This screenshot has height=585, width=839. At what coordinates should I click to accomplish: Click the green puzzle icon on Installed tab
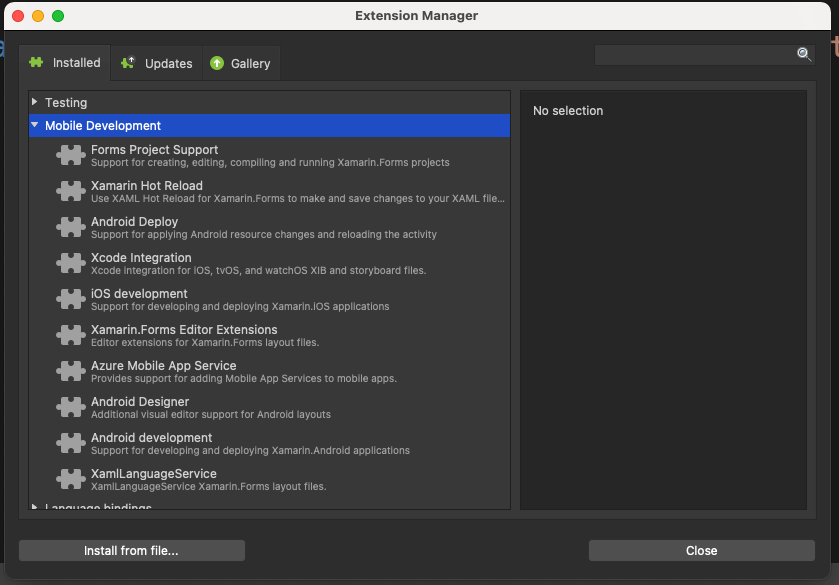(x=36, y=63)
